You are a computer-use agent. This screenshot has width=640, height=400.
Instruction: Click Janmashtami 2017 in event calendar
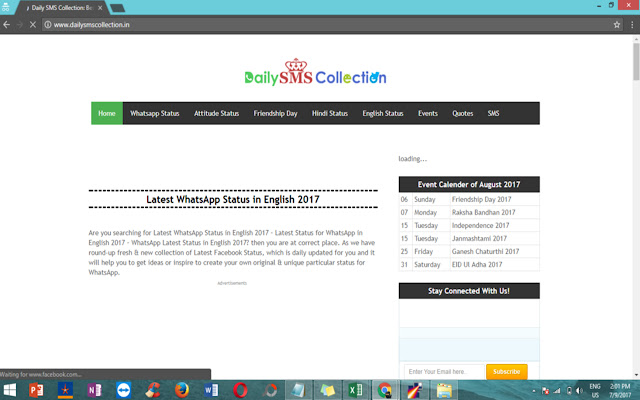(479, 238)
